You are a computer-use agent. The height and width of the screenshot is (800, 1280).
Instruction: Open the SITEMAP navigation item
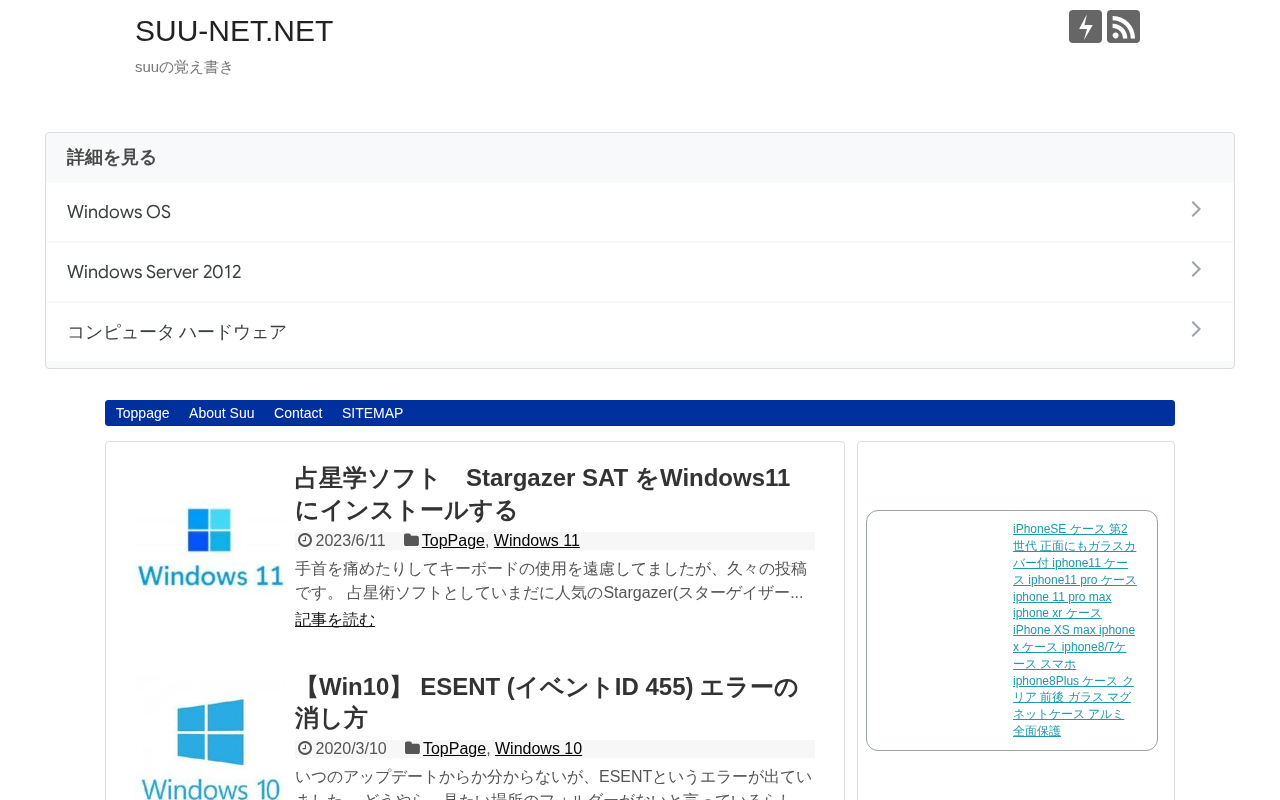pyautogui.click(x=373, y=413)
